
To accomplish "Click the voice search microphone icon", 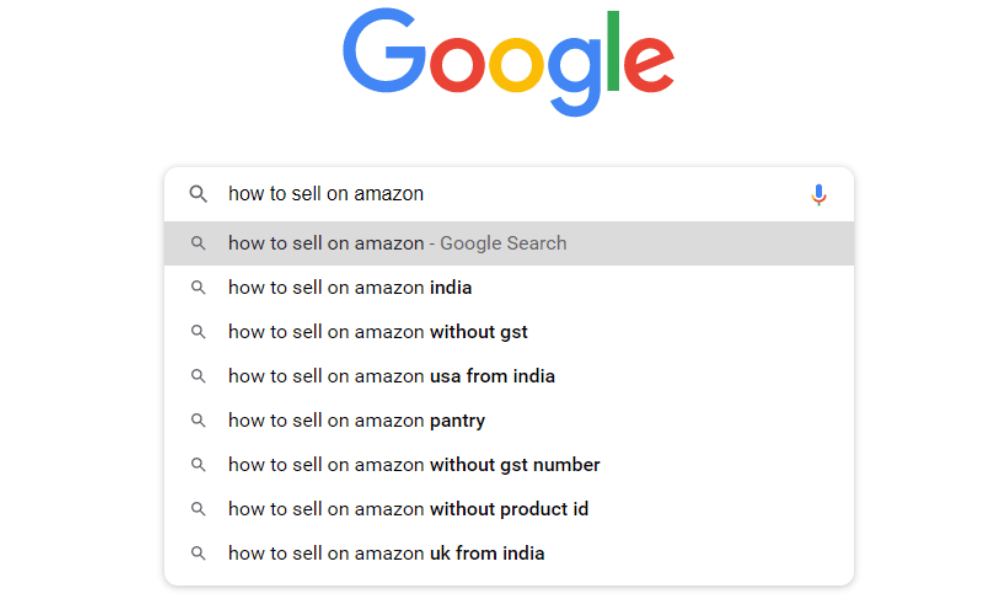I will click(819, 195).
